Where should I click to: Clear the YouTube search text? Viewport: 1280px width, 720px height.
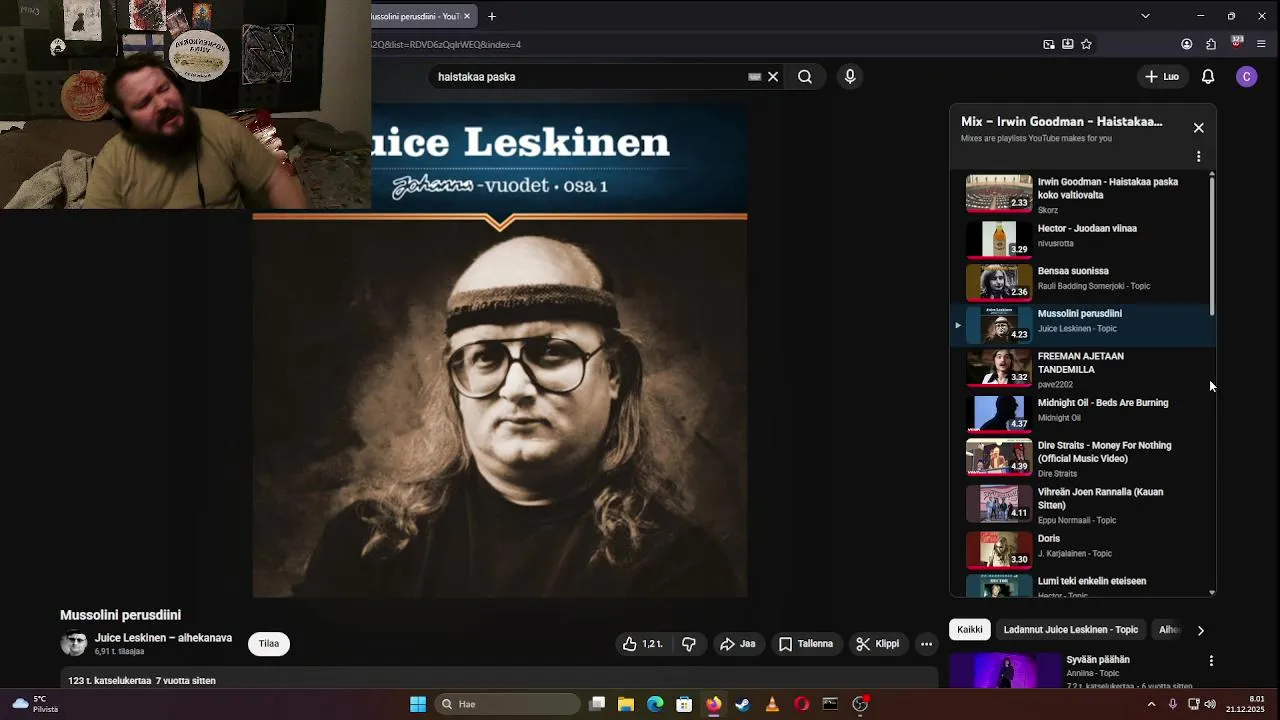click(773, 77)
